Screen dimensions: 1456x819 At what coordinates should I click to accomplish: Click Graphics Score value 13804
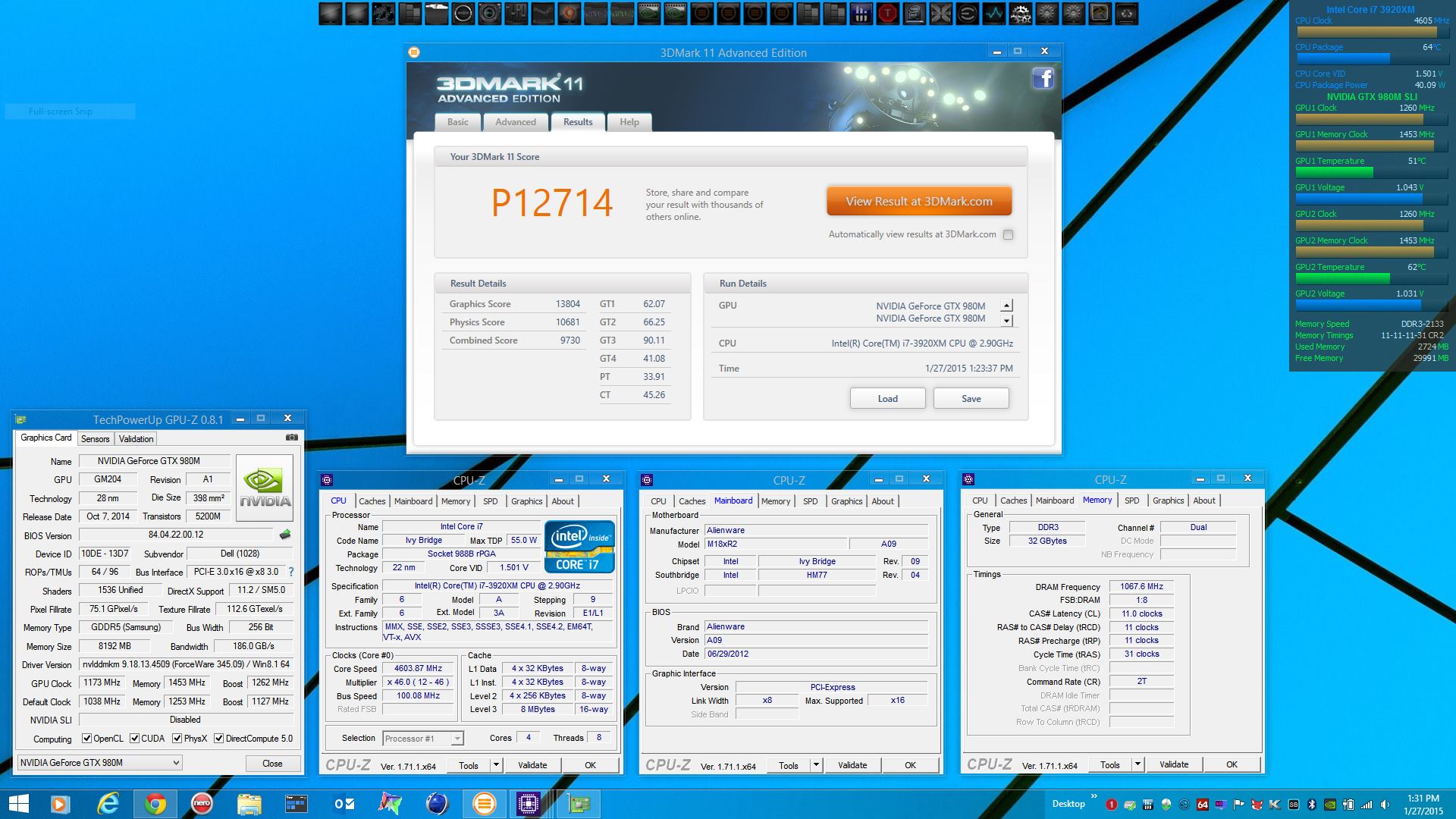click(568, 304)
